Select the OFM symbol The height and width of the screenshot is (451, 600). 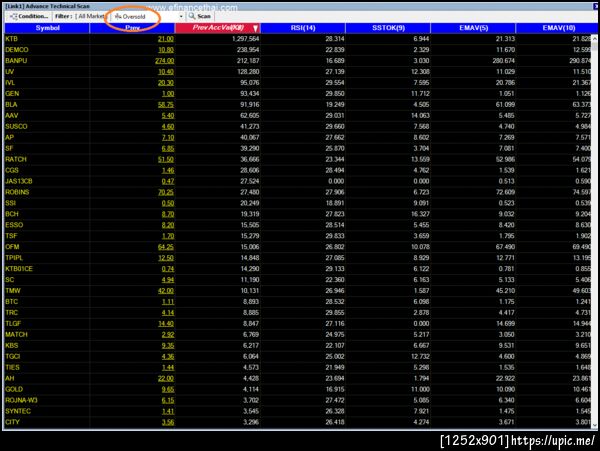click(12, 247)
